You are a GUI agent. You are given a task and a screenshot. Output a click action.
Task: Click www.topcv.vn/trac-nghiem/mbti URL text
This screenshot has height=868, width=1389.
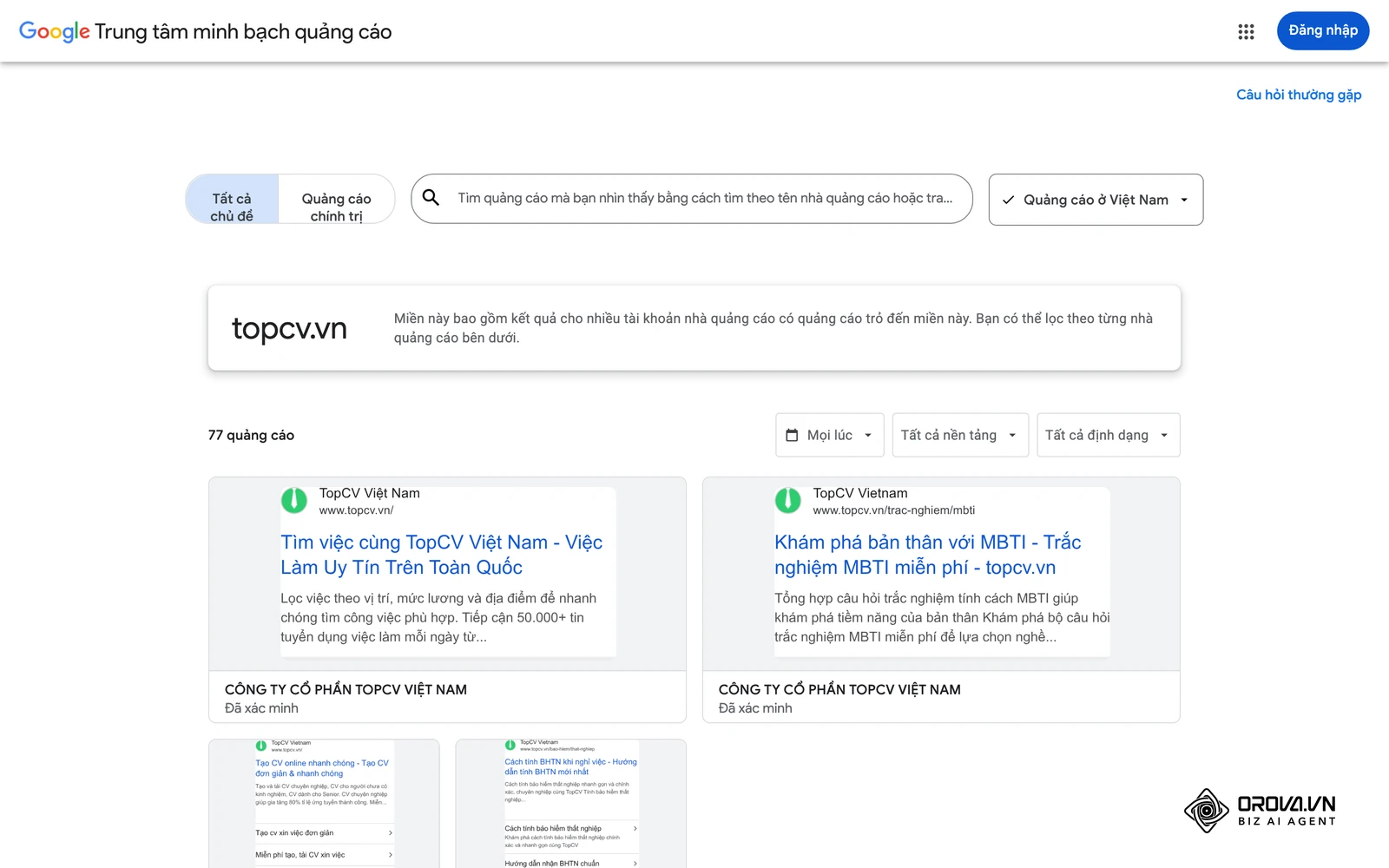(x=894, y=510)
